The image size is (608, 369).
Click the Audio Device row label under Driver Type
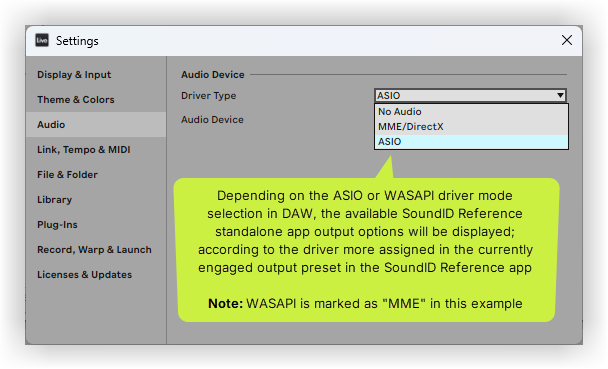[x=212, y=120]
